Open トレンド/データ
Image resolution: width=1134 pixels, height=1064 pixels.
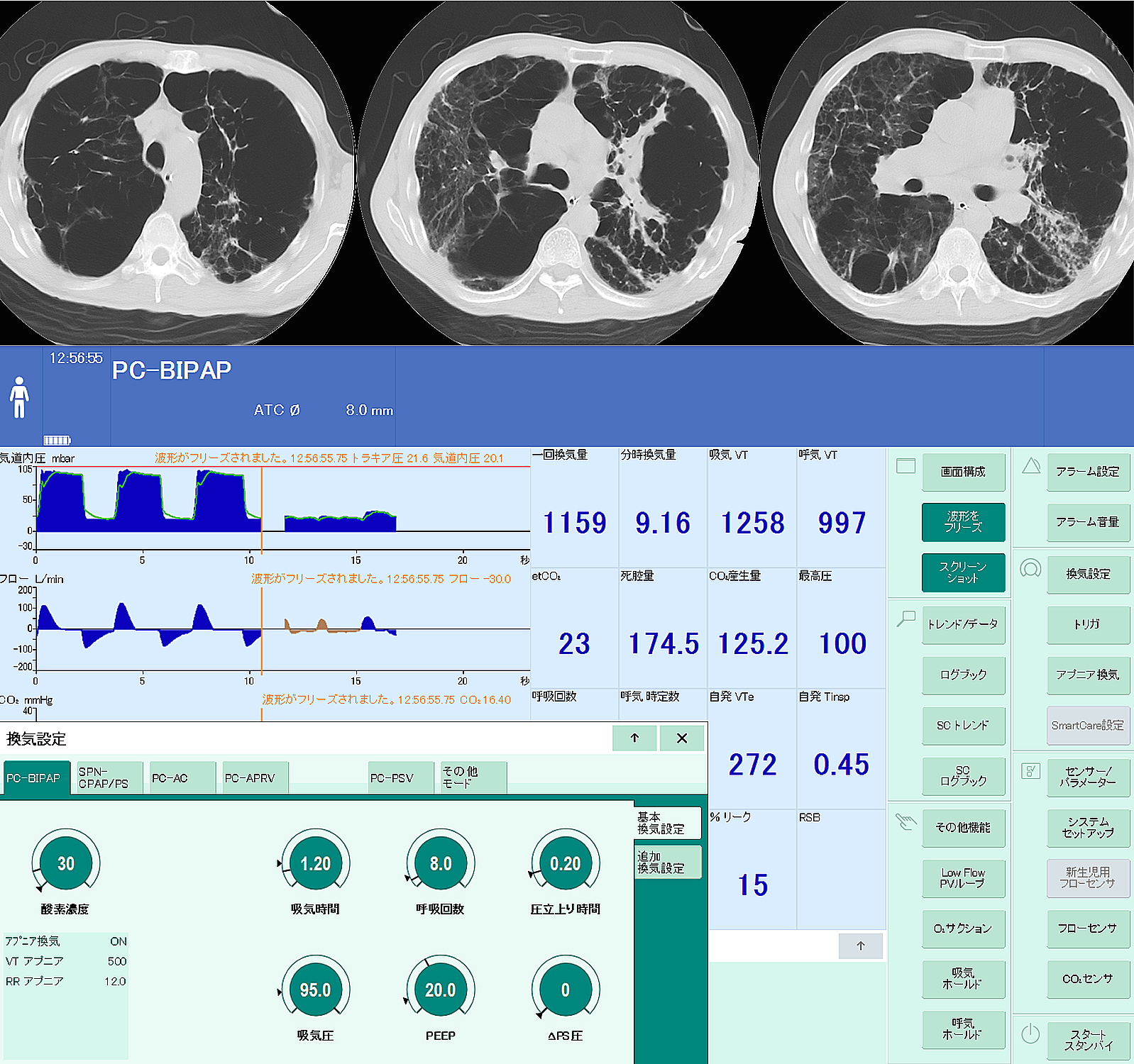pyautogui.click(x=964, y=624)
